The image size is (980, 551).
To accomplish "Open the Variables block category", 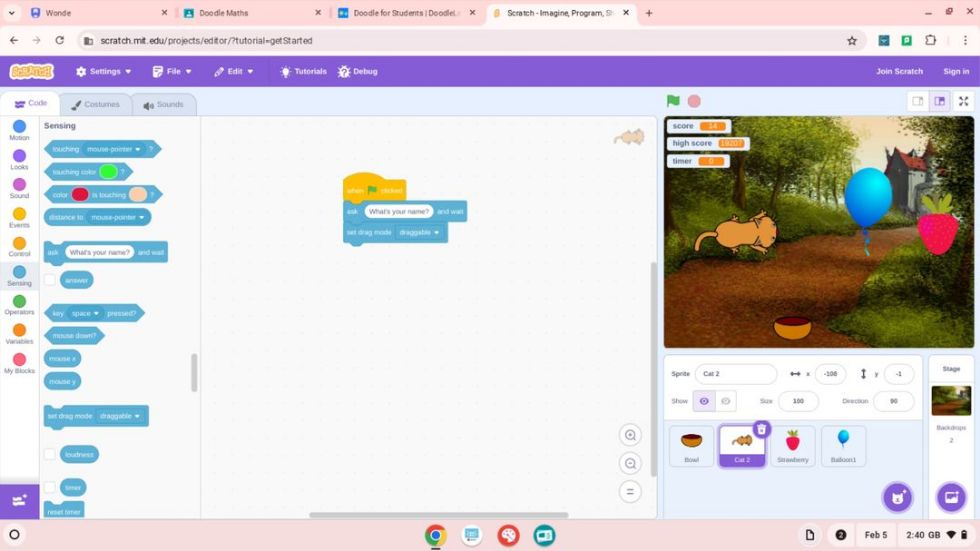I will pyautogui.click(x=19, y=334).
